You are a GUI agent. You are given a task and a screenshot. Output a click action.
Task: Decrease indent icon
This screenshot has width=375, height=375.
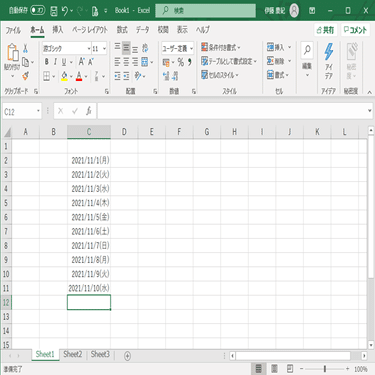pos(117,77)
